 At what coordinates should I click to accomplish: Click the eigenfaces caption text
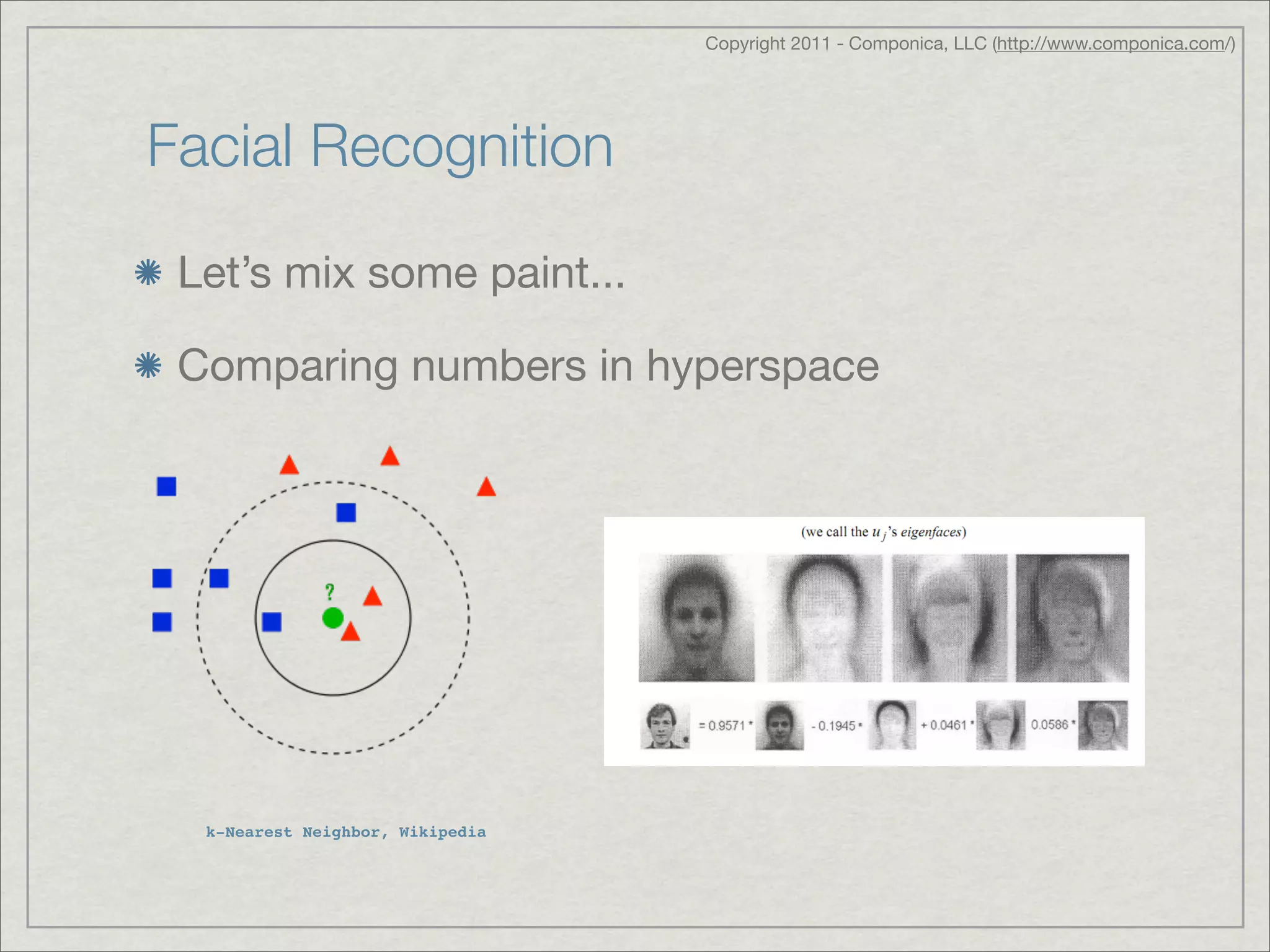pos(883,532)
